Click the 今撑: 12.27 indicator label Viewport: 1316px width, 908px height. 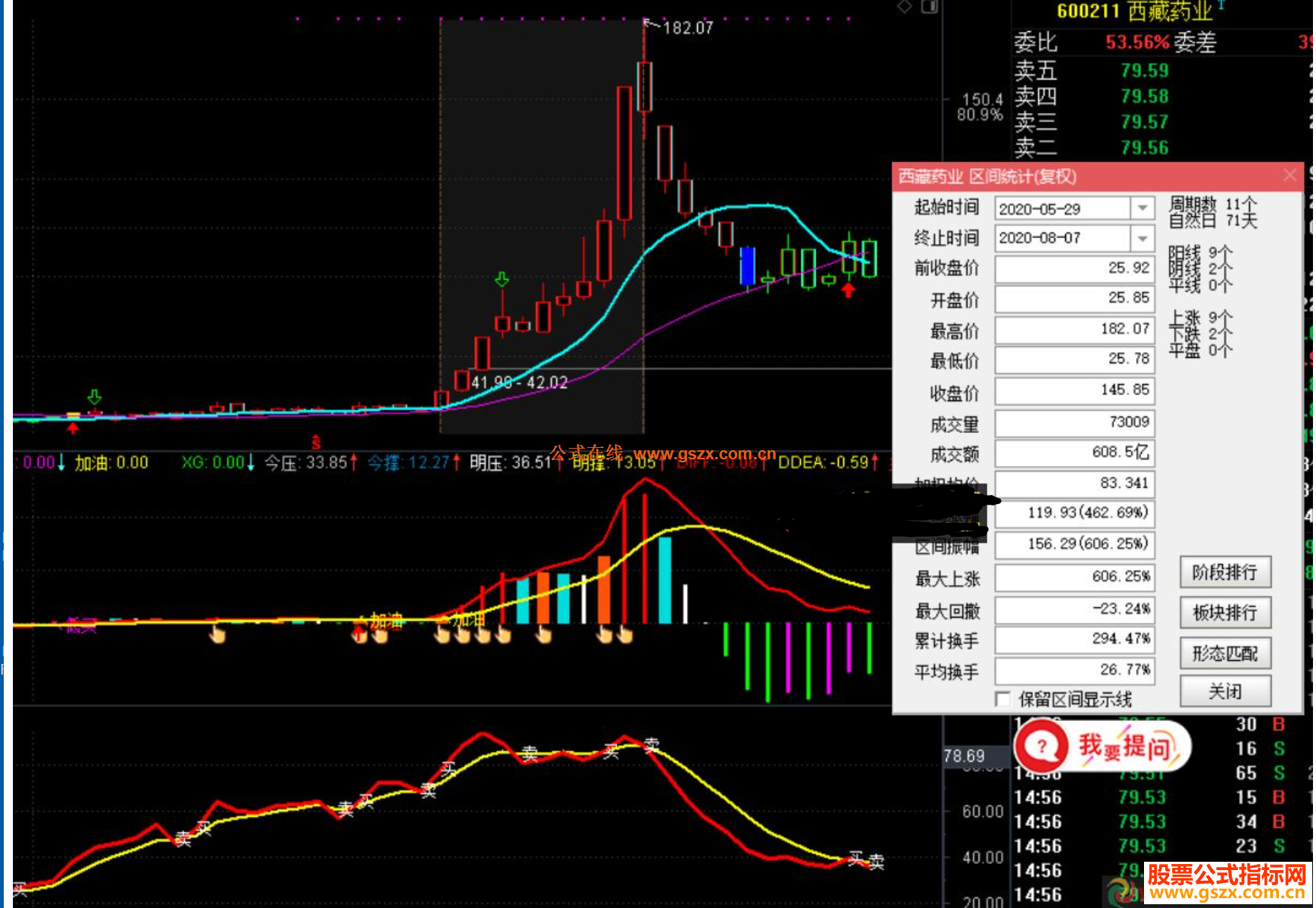coord(414,462)
